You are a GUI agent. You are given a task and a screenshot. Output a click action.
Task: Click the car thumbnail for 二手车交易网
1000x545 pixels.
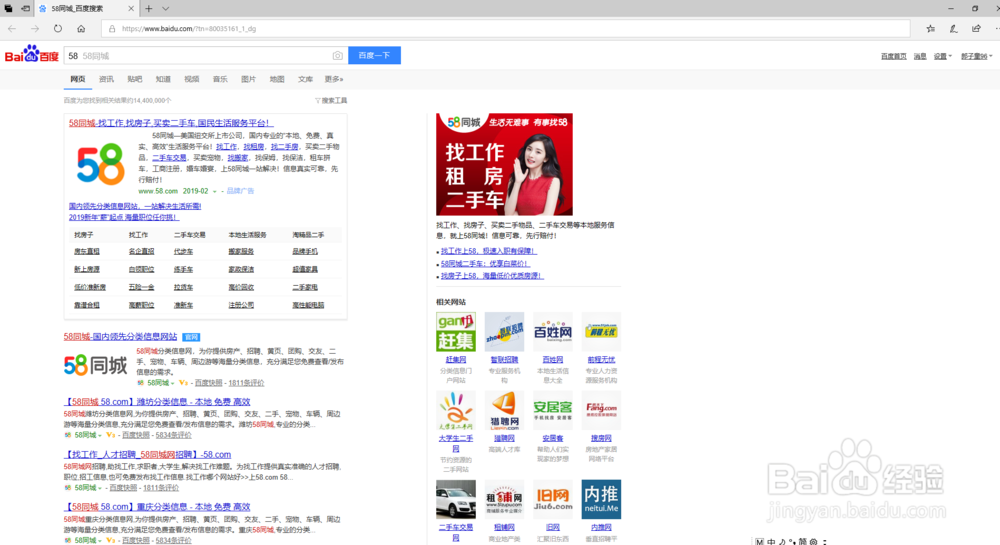(x=455, y=499)
